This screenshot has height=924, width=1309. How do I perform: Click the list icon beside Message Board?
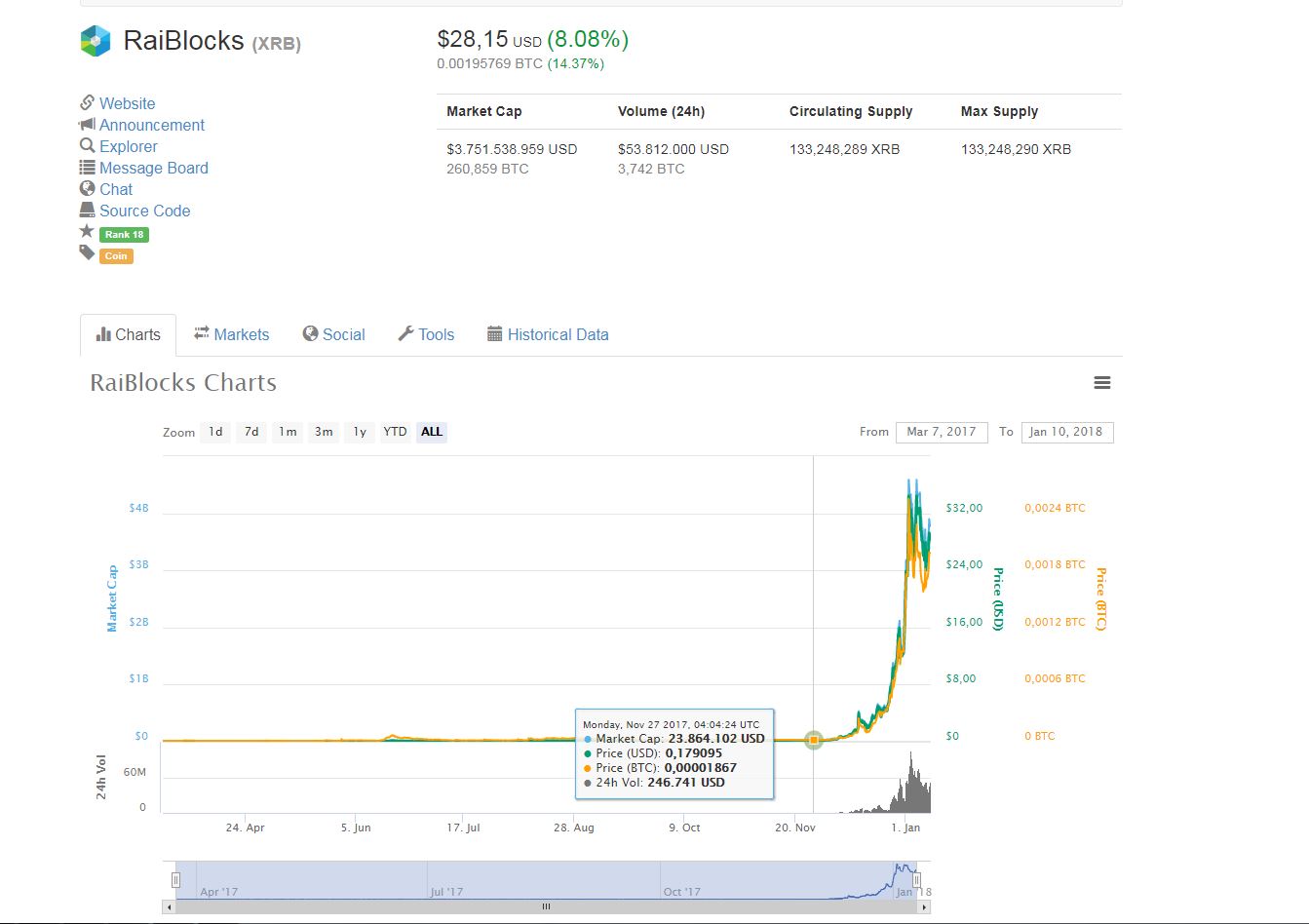(87, 167)
